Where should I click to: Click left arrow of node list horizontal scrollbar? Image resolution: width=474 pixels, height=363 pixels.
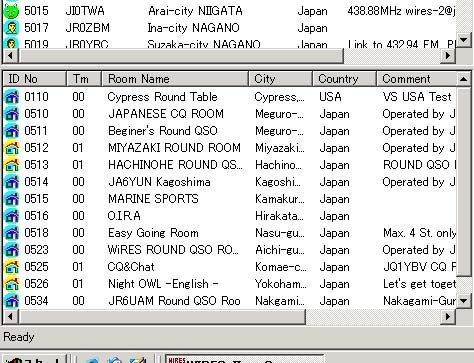click(x=10, y=56)
